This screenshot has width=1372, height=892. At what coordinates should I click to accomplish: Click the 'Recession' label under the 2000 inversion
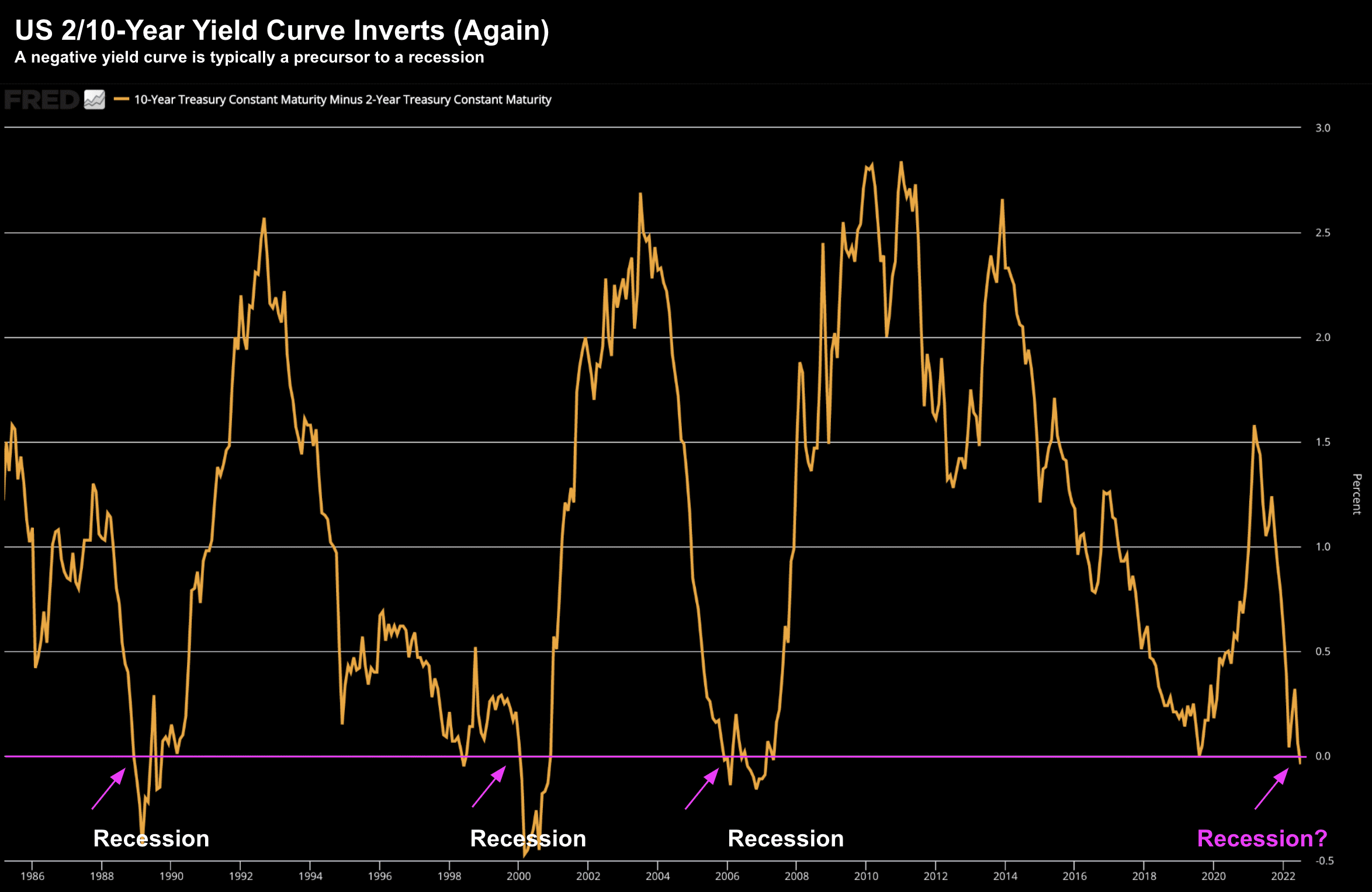[528, 838]
